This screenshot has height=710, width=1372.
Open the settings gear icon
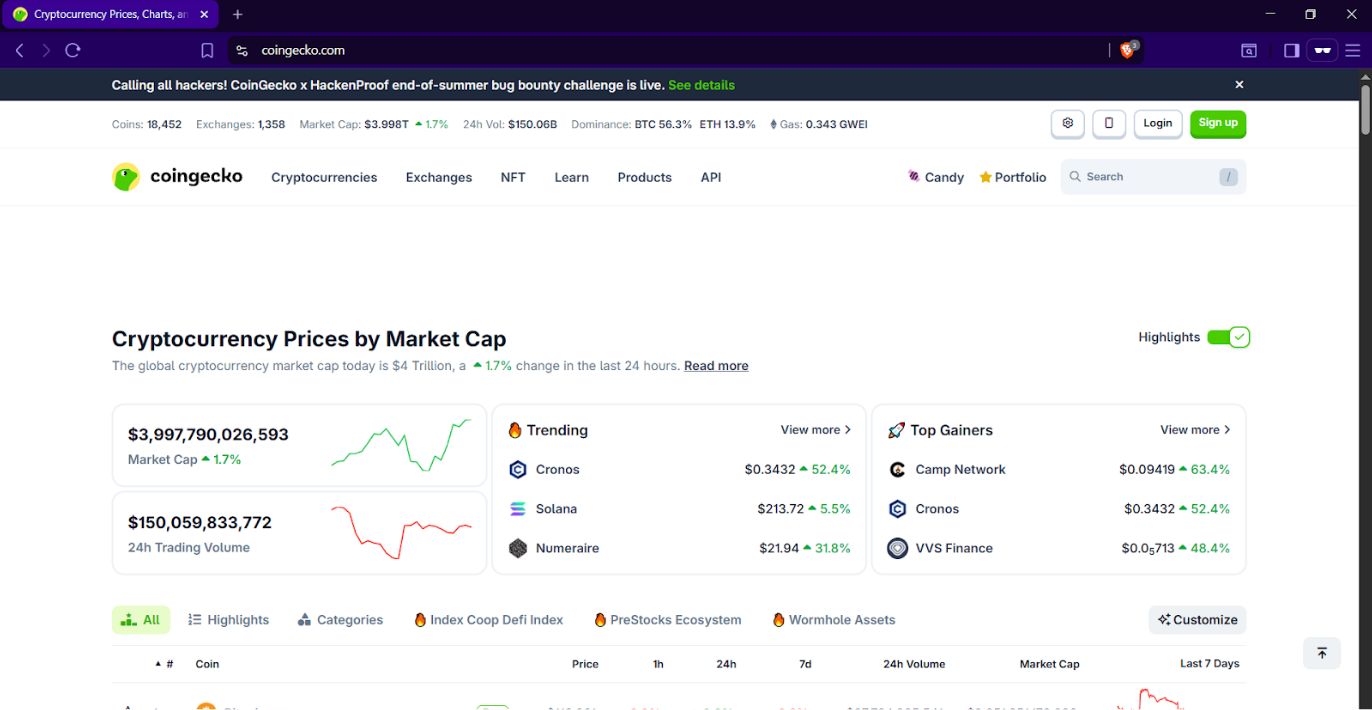1068,124
